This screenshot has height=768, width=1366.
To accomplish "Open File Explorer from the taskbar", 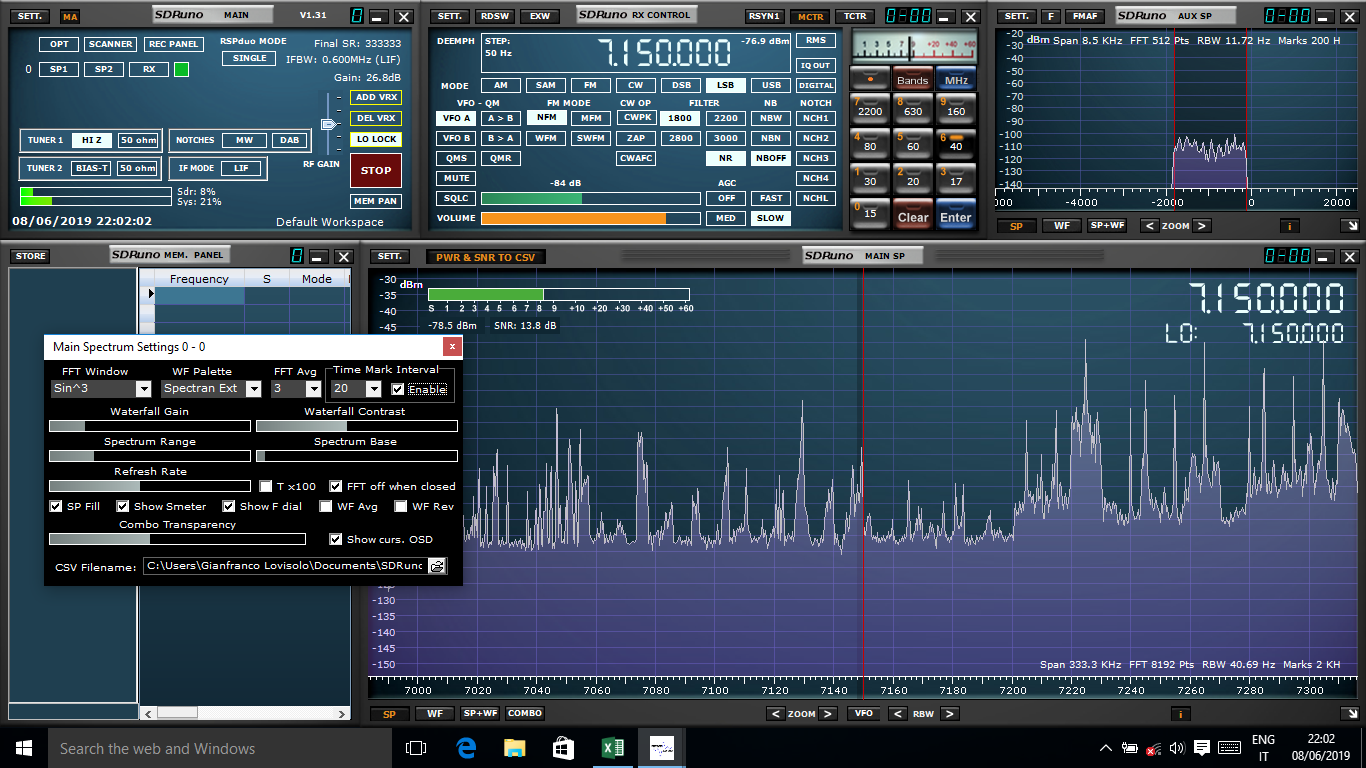I will (x=514, y=748).
